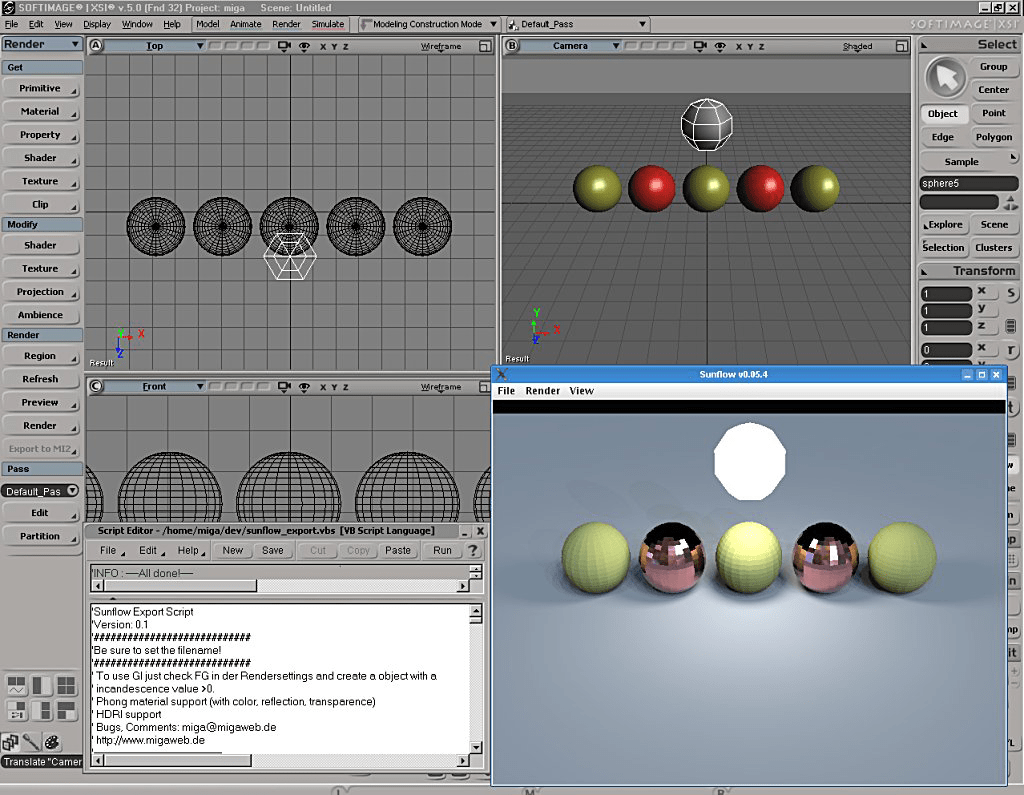Toggle the X axis in Top viewport
The height and width of the screenshot is (795, 1024).
coord(323,47)
